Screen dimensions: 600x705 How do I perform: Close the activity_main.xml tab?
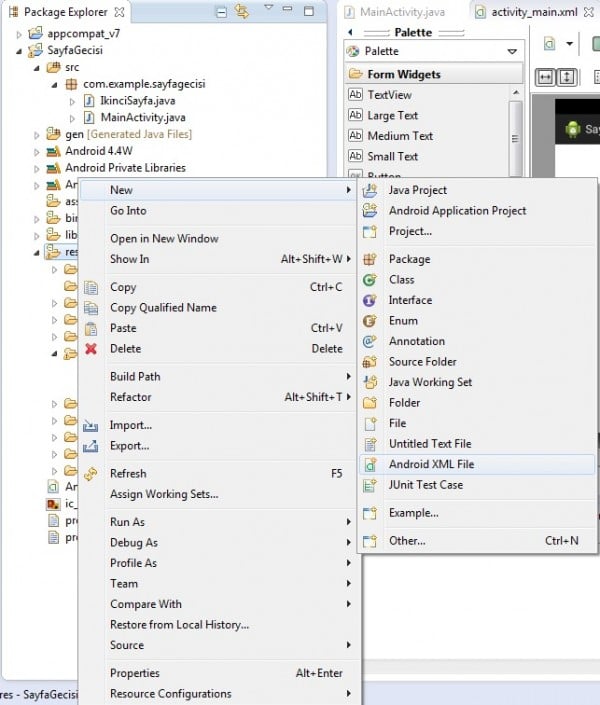[x=588, y=12]
